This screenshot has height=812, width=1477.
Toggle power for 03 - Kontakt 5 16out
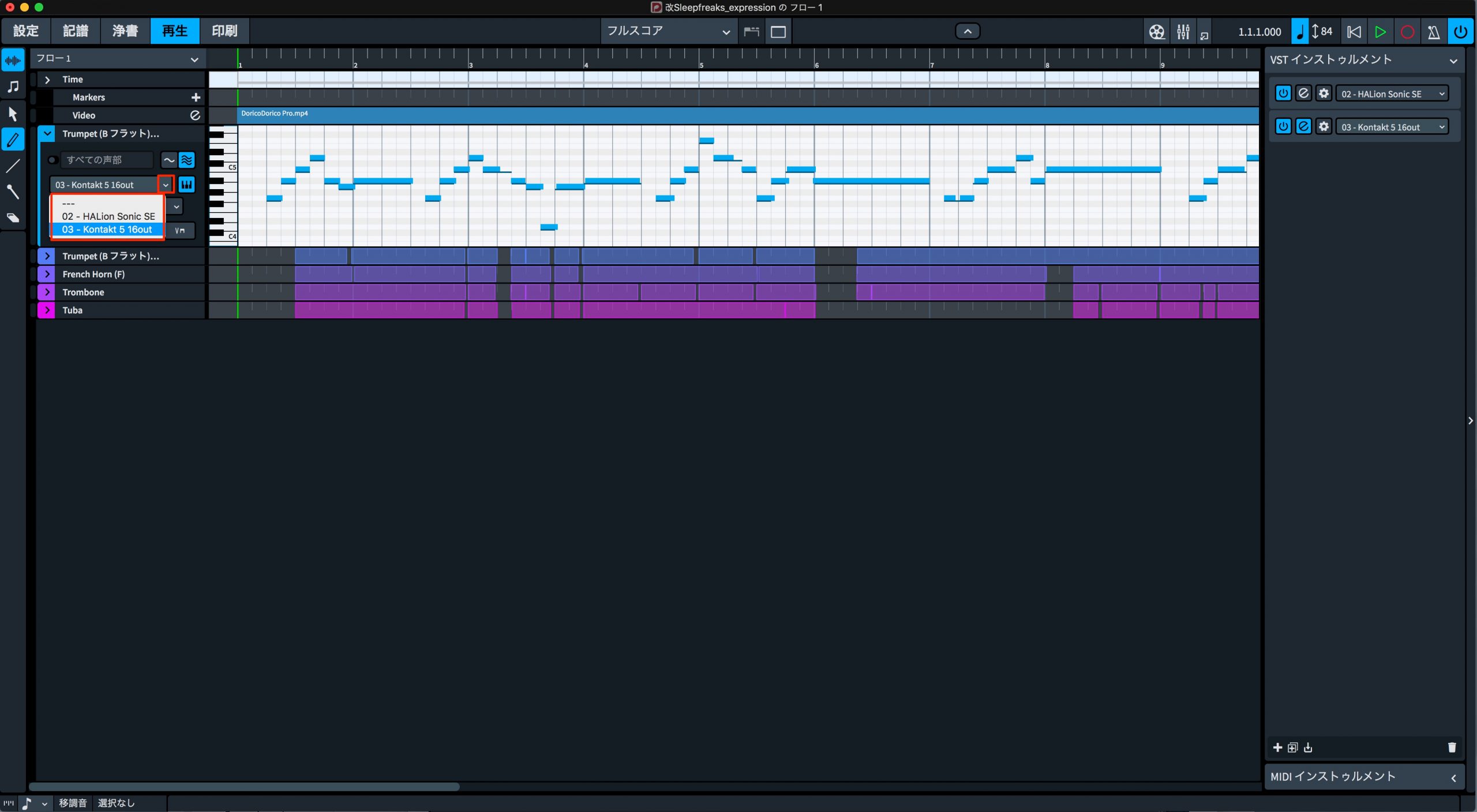click(x=1283, y=126)
